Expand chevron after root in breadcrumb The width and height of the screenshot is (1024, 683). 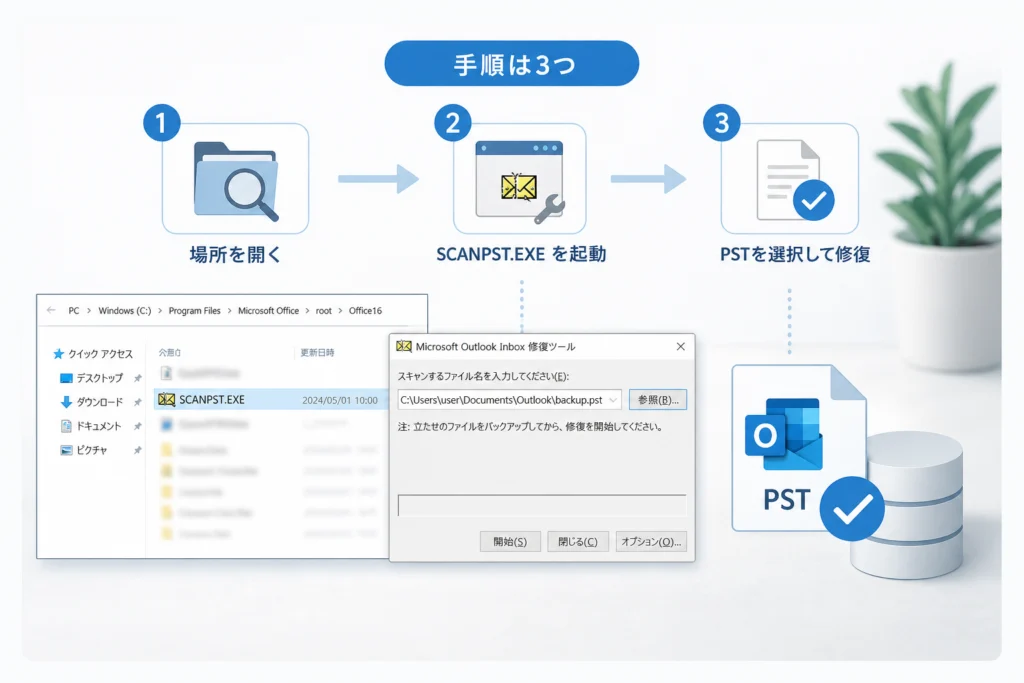[340, 311]
